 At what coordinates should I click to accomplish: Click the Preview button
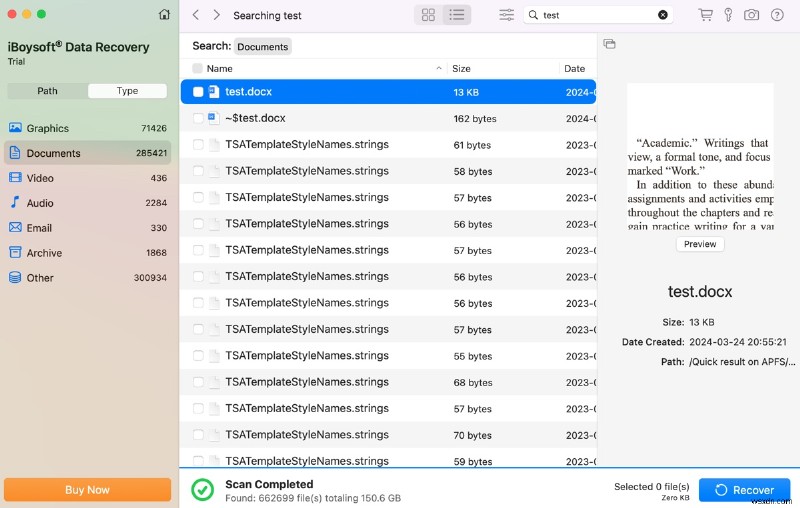click(x=700, y=244)
